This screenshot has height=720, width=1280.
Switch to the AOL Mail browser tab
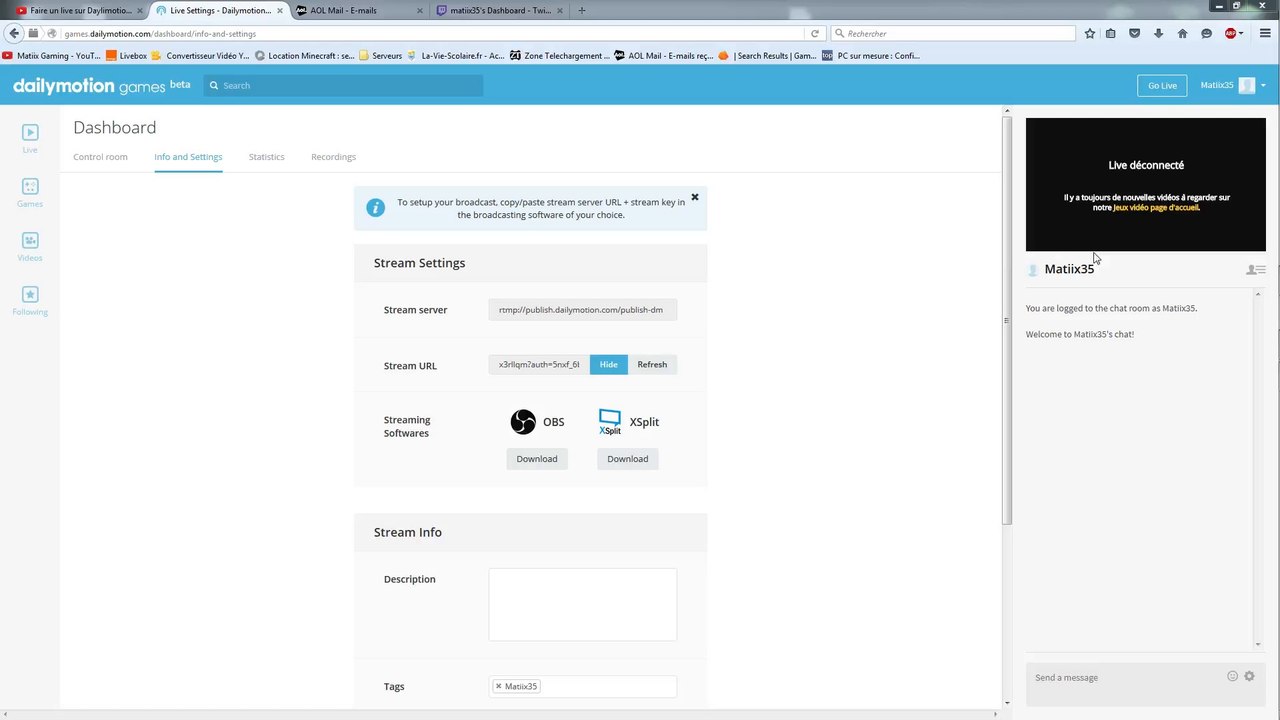360,10
